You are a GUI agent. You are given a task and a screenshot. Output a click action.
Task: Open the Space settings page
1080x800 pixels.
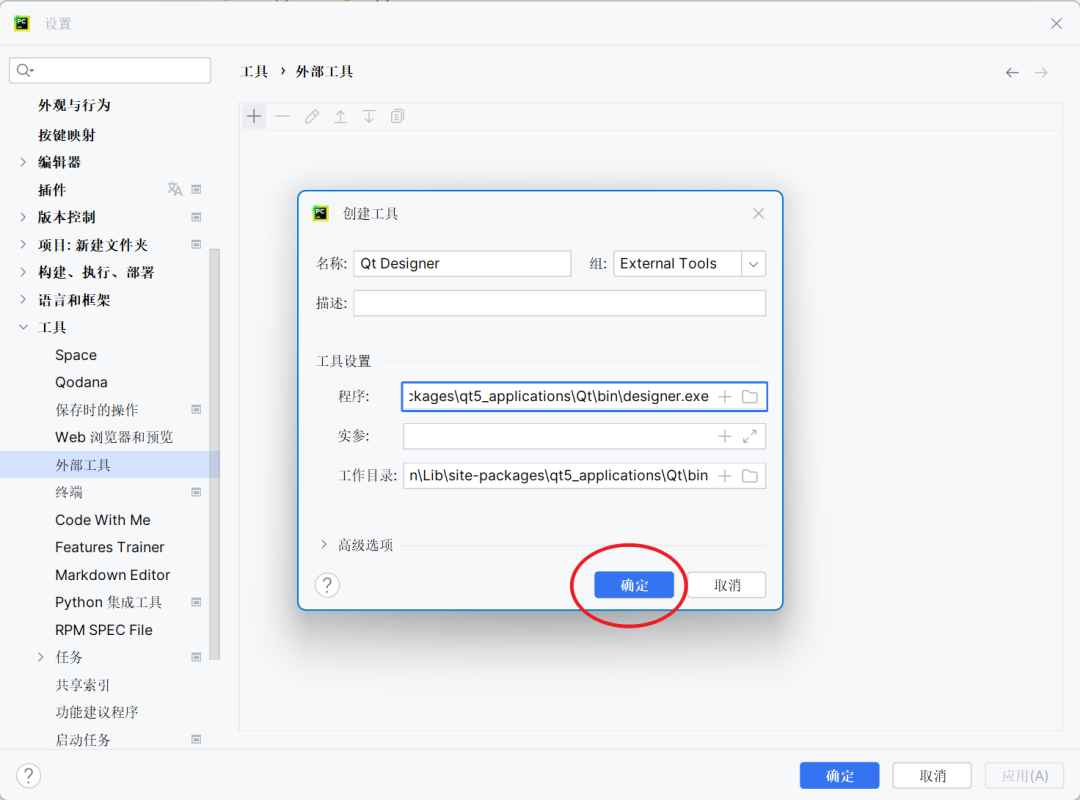point(76,355)
